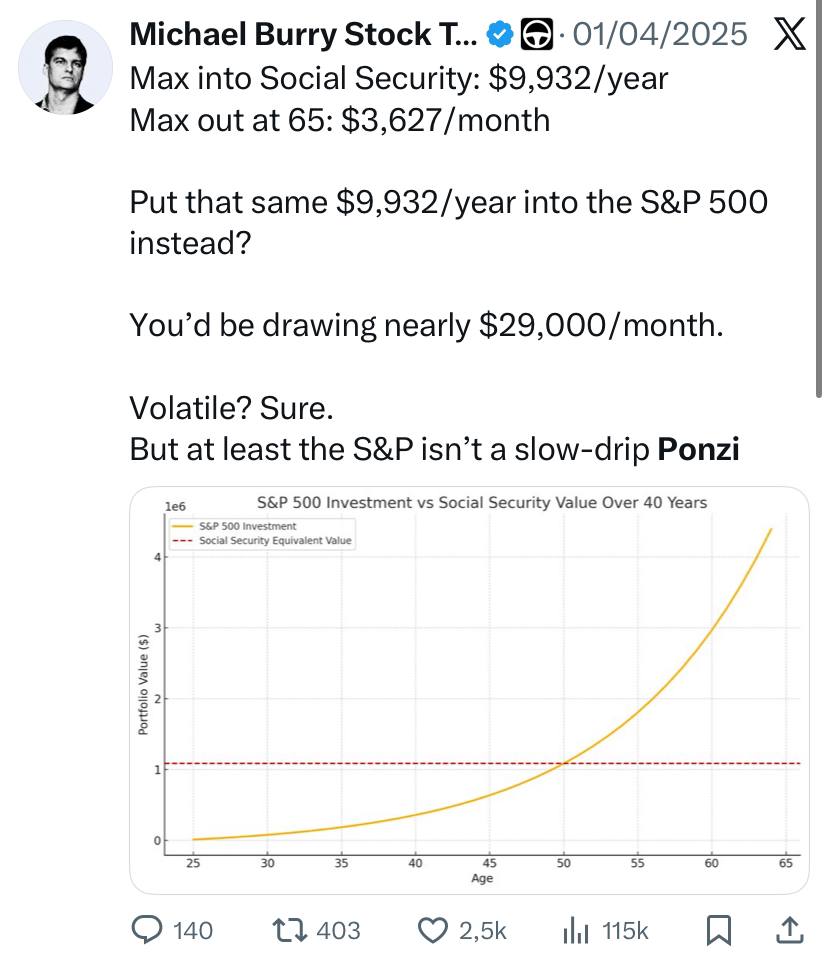
Task: Open post analytics via the bar chart icon
Action: coord(578,931)
